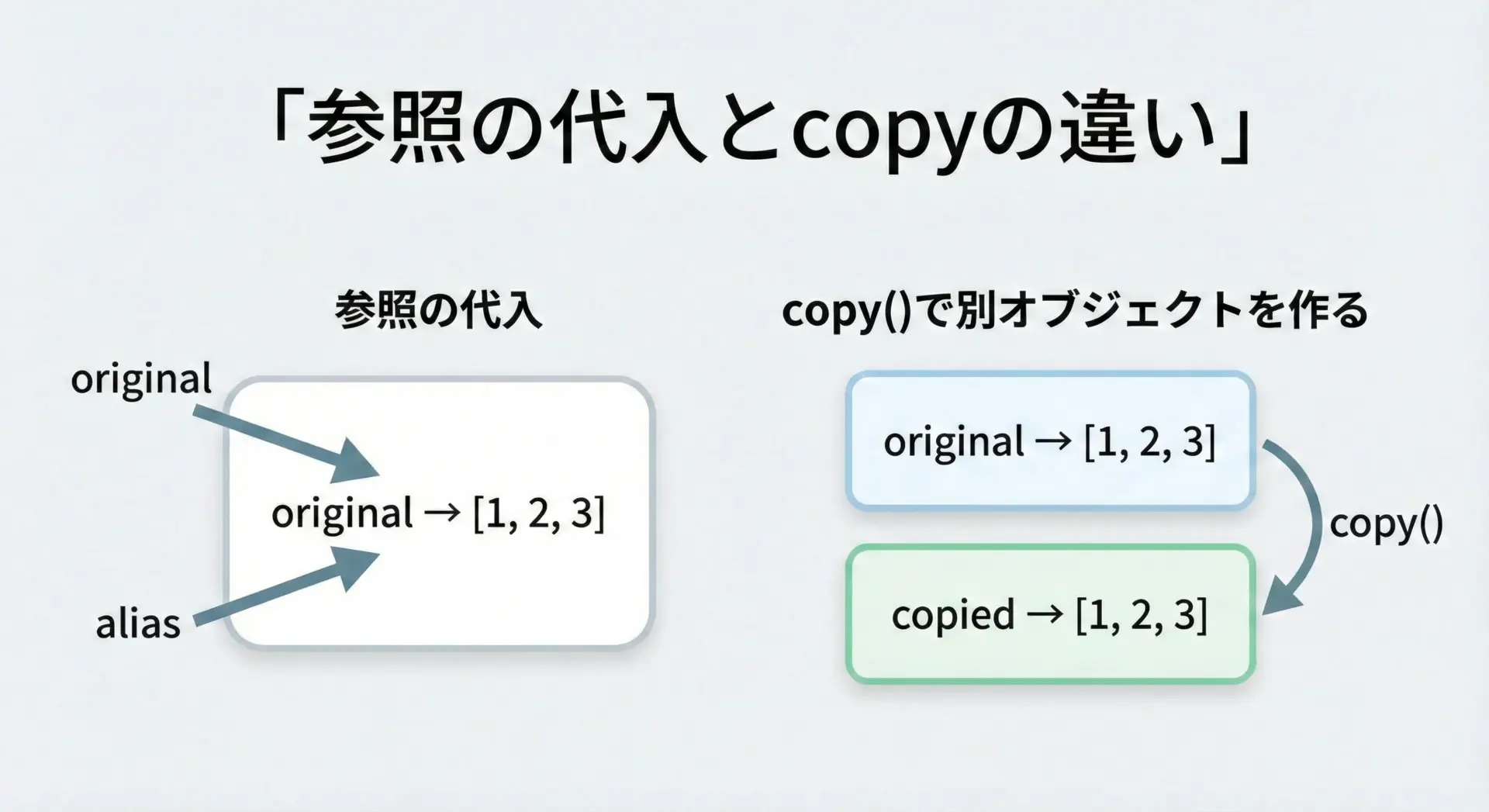The height and width of the screenshot is (812, 1489).
Task: Click the arrow symbol inside blue box
Action: [1053, 442]
